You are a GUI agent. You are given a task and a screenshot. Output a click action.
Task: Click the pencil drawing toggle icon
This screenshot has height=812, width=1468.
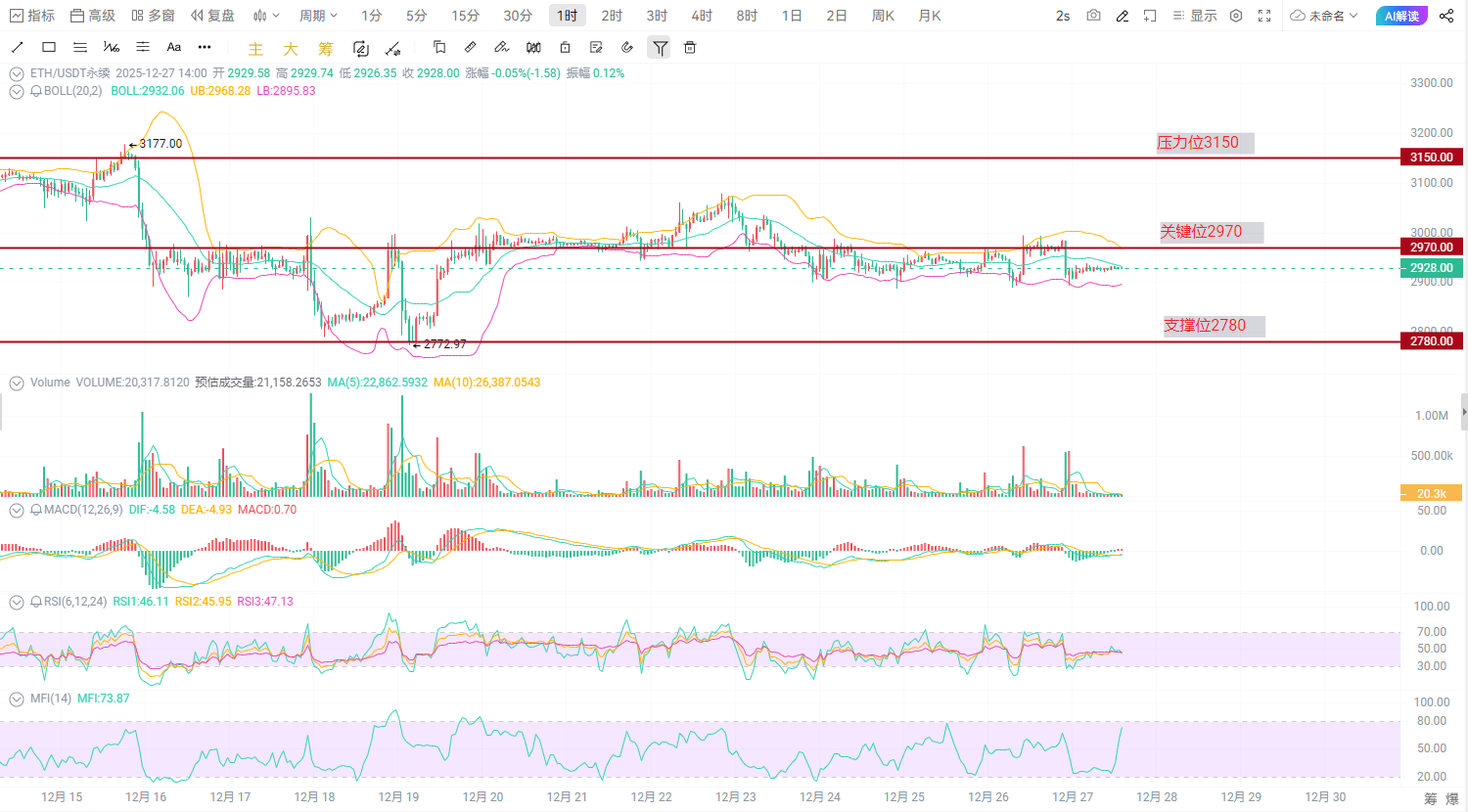pyautogui.click(x=1123, y=16)
